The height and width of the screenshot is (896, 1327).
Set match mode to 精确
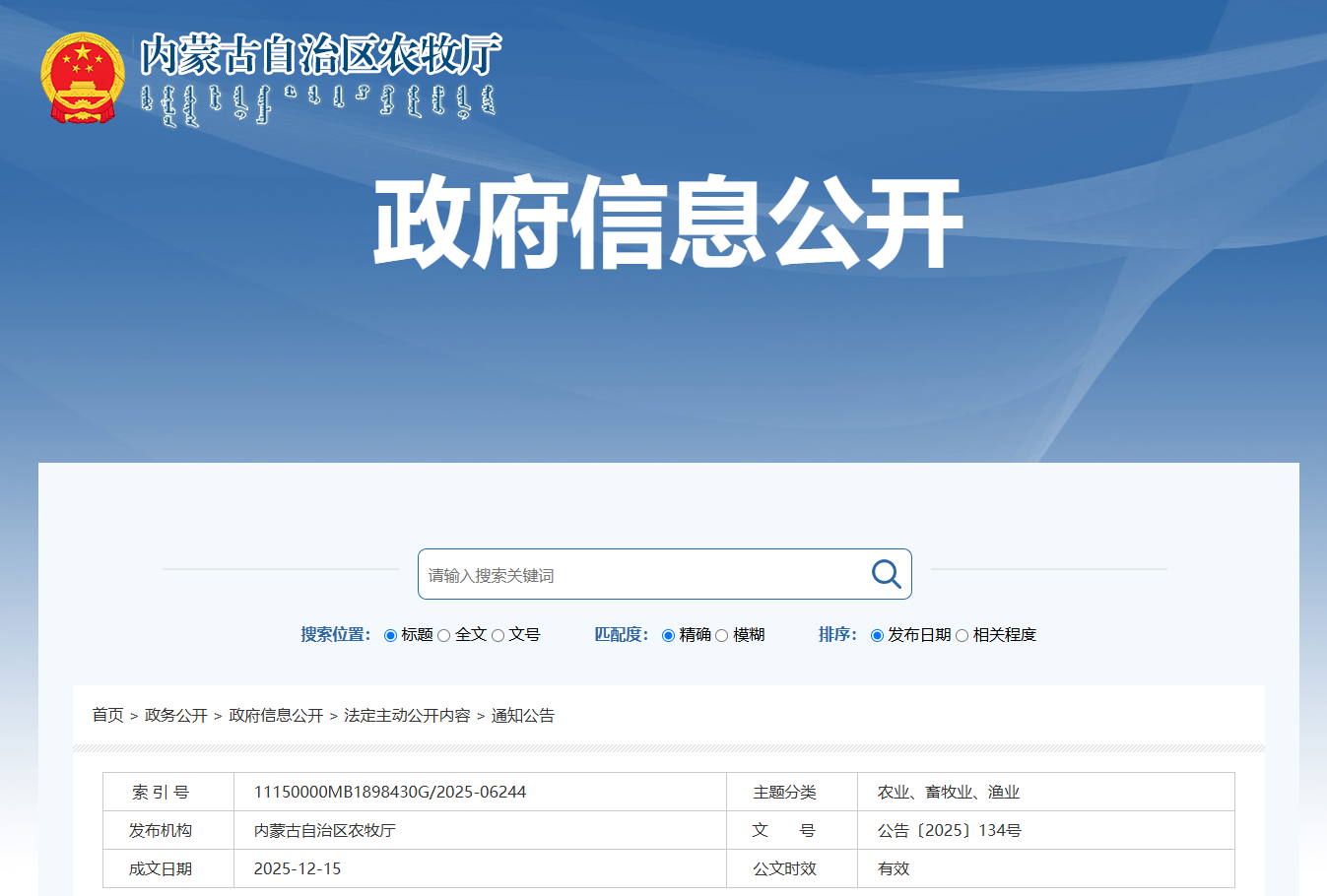[669, 635]
